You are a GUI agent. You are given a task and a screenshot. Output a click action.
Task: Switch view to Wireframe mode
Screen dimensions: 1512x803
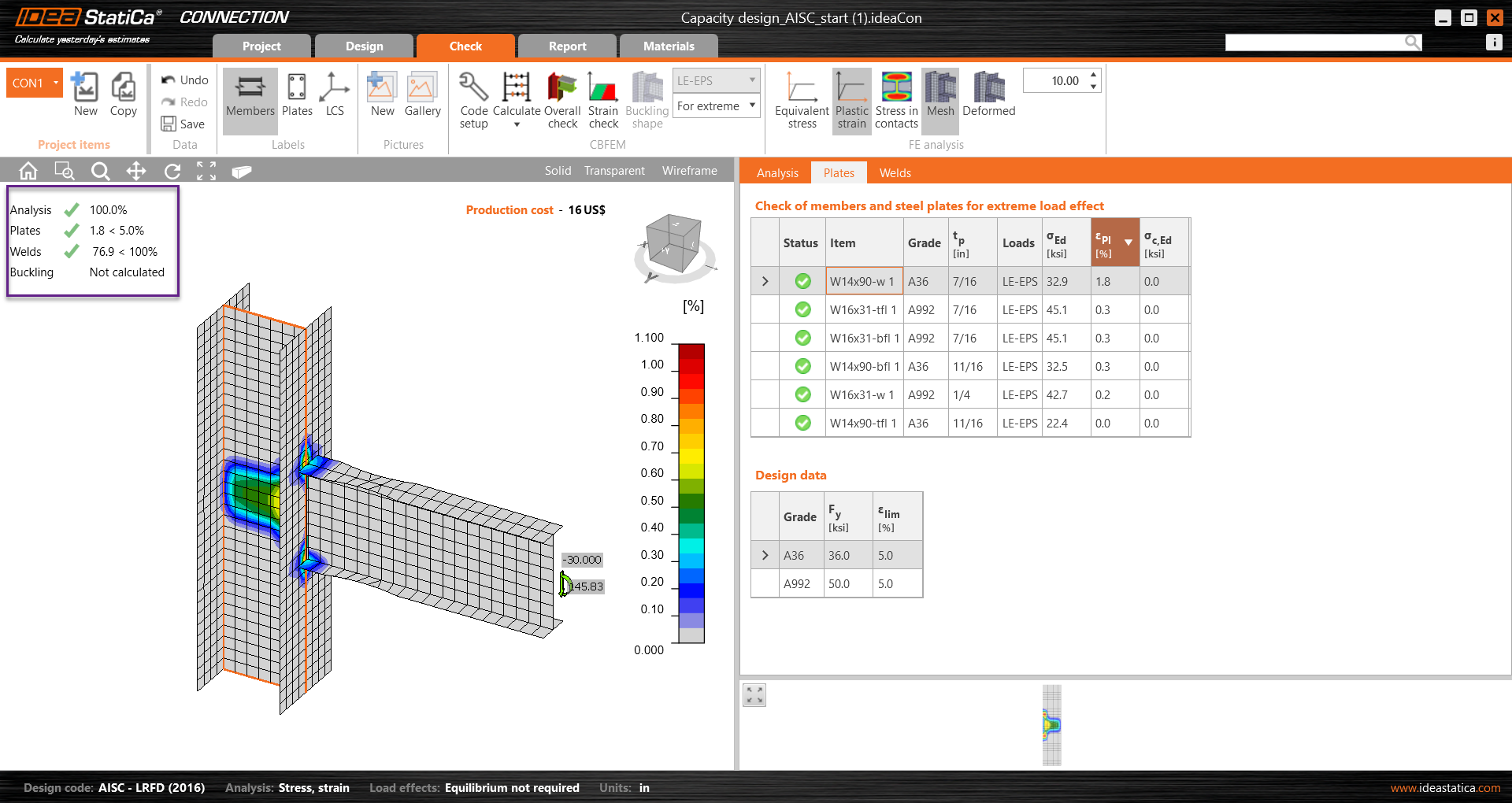coord(689,170)
